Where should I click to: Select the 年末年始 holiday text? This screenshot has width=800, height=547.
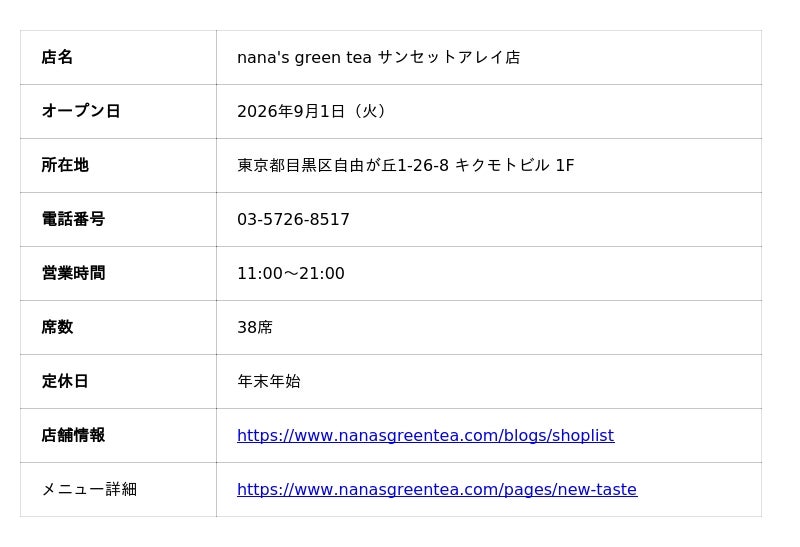269,382
